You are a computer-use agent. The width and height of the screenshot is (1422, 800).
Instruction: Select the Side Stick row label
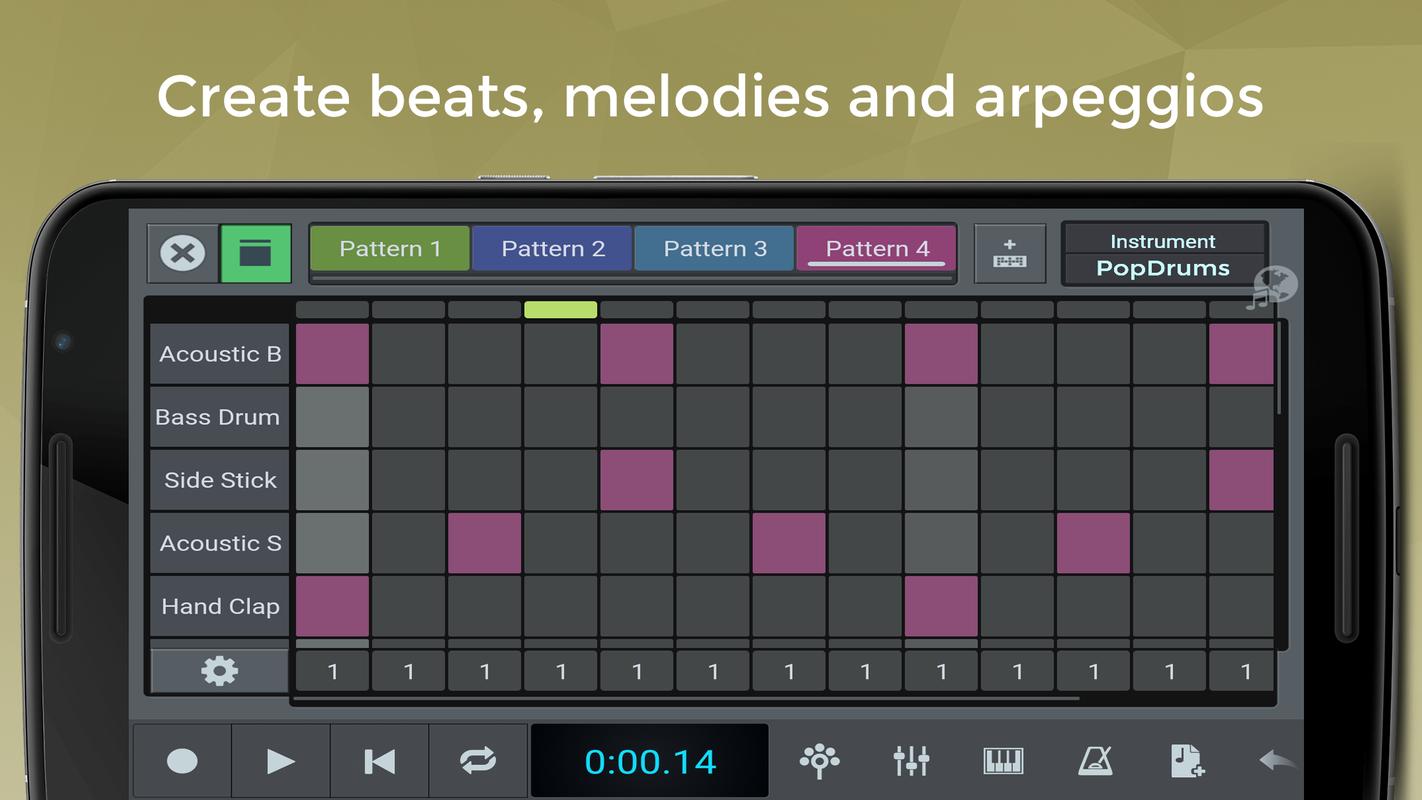[220, 480]
